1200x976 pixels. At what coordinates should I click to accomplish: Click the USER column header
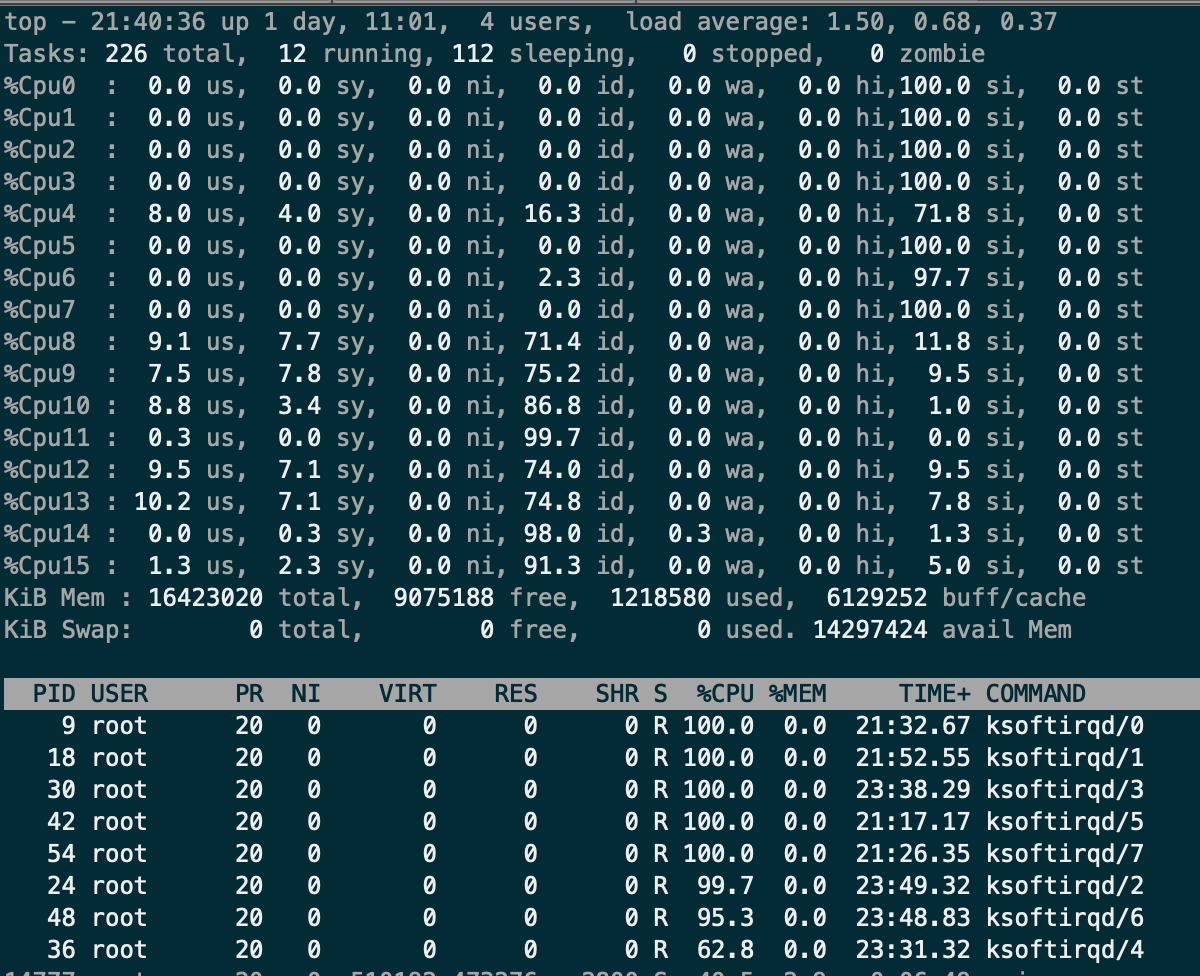[119, 694]
